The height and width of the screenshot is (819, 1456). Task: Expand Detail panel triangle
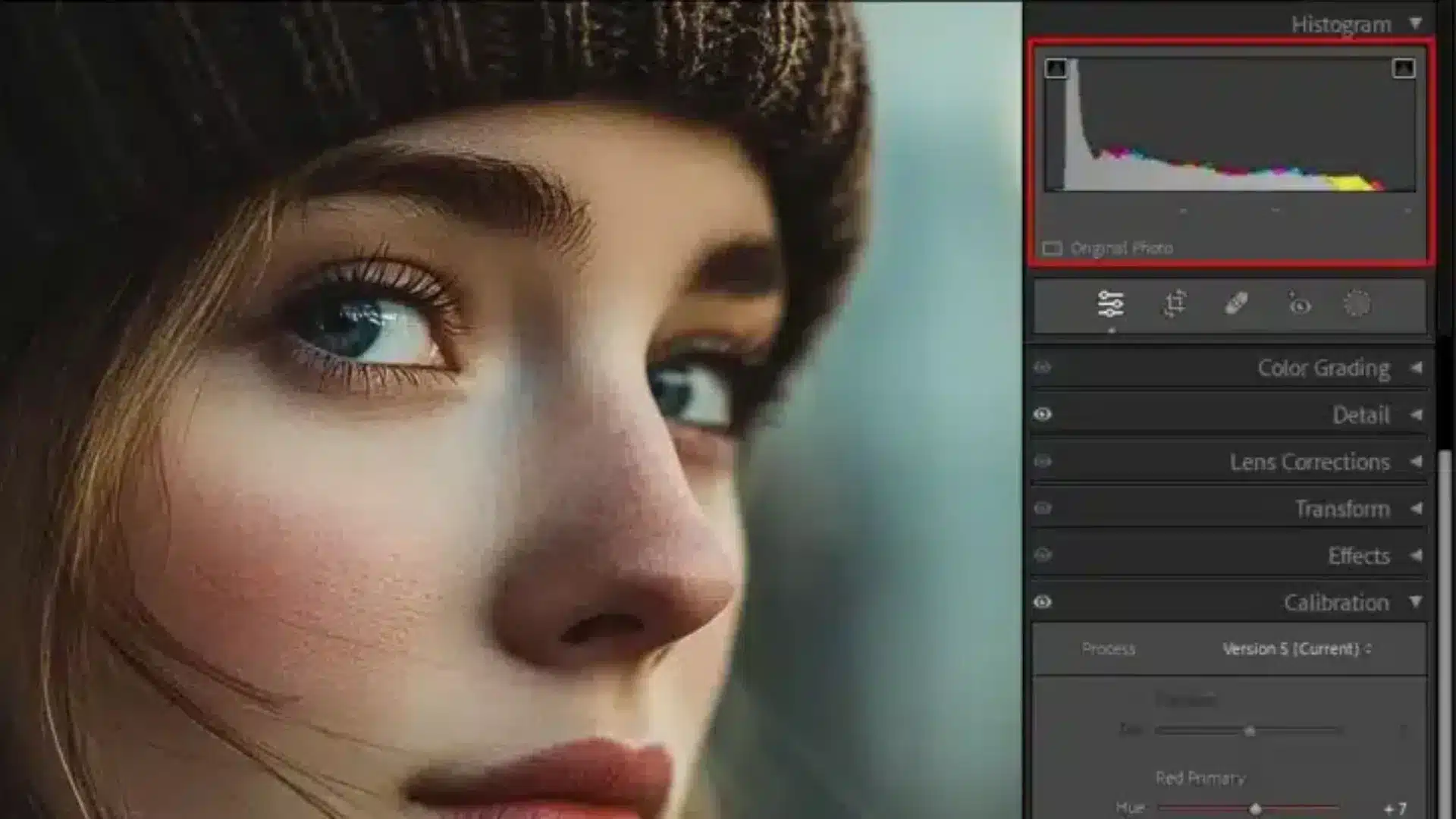point(1416,415)
